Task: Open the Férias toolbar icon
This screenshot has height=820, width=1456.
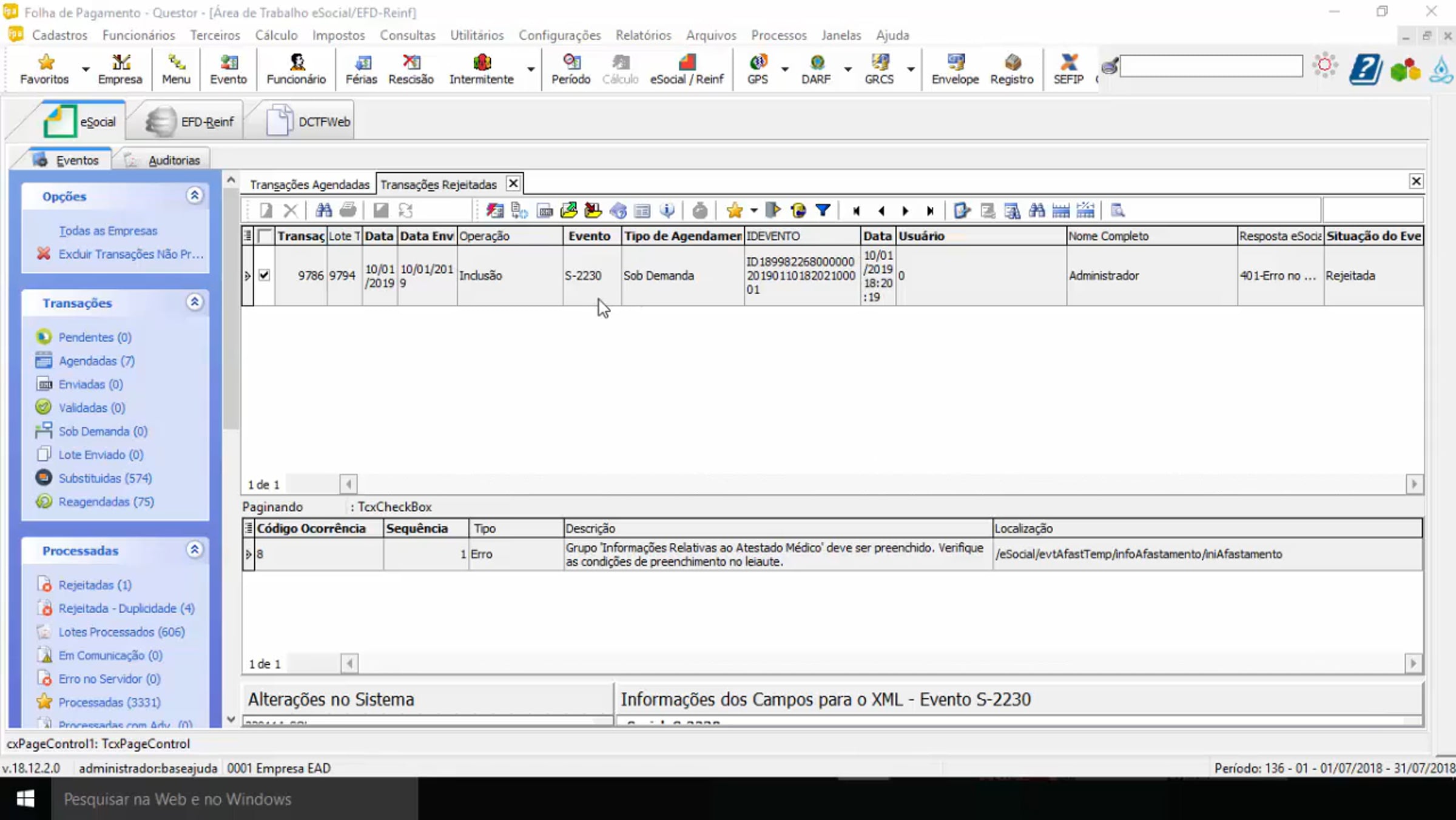Action: click(x=361, y=69)
